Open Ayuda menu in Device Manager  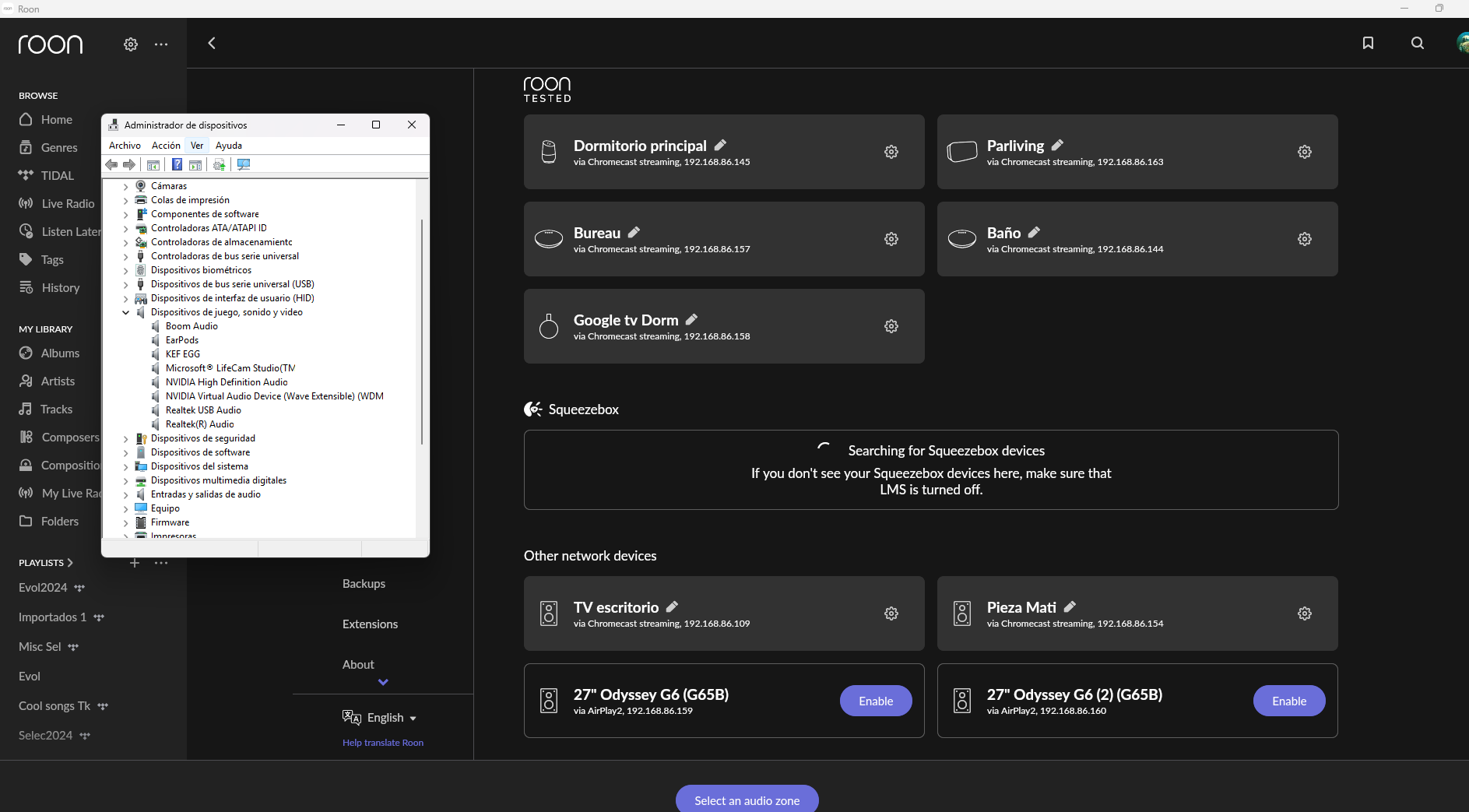coord(229,146)
